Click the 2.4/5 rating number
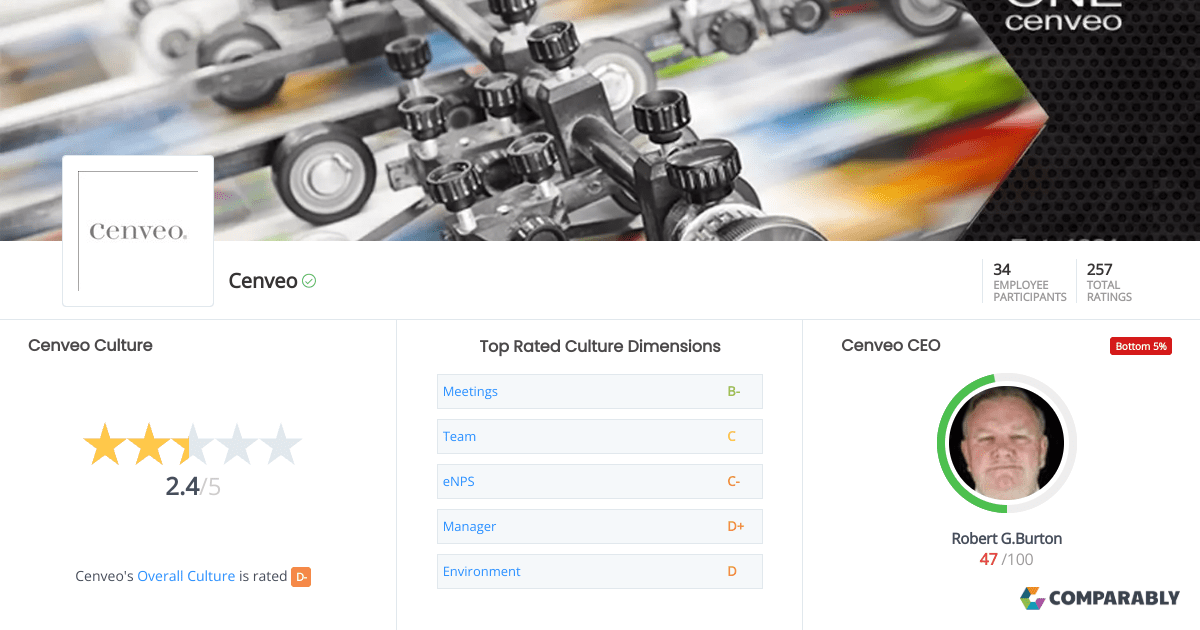 (193, 487)
